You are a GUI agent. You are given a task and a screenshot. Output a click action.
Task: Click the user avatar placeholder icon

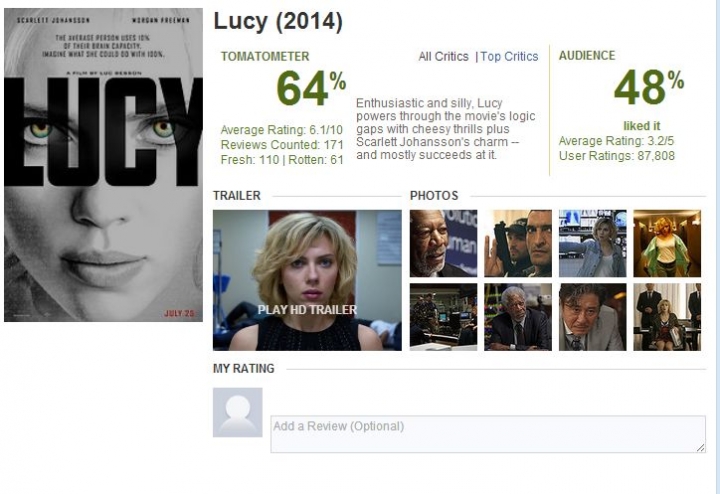[x=237, y=412]
